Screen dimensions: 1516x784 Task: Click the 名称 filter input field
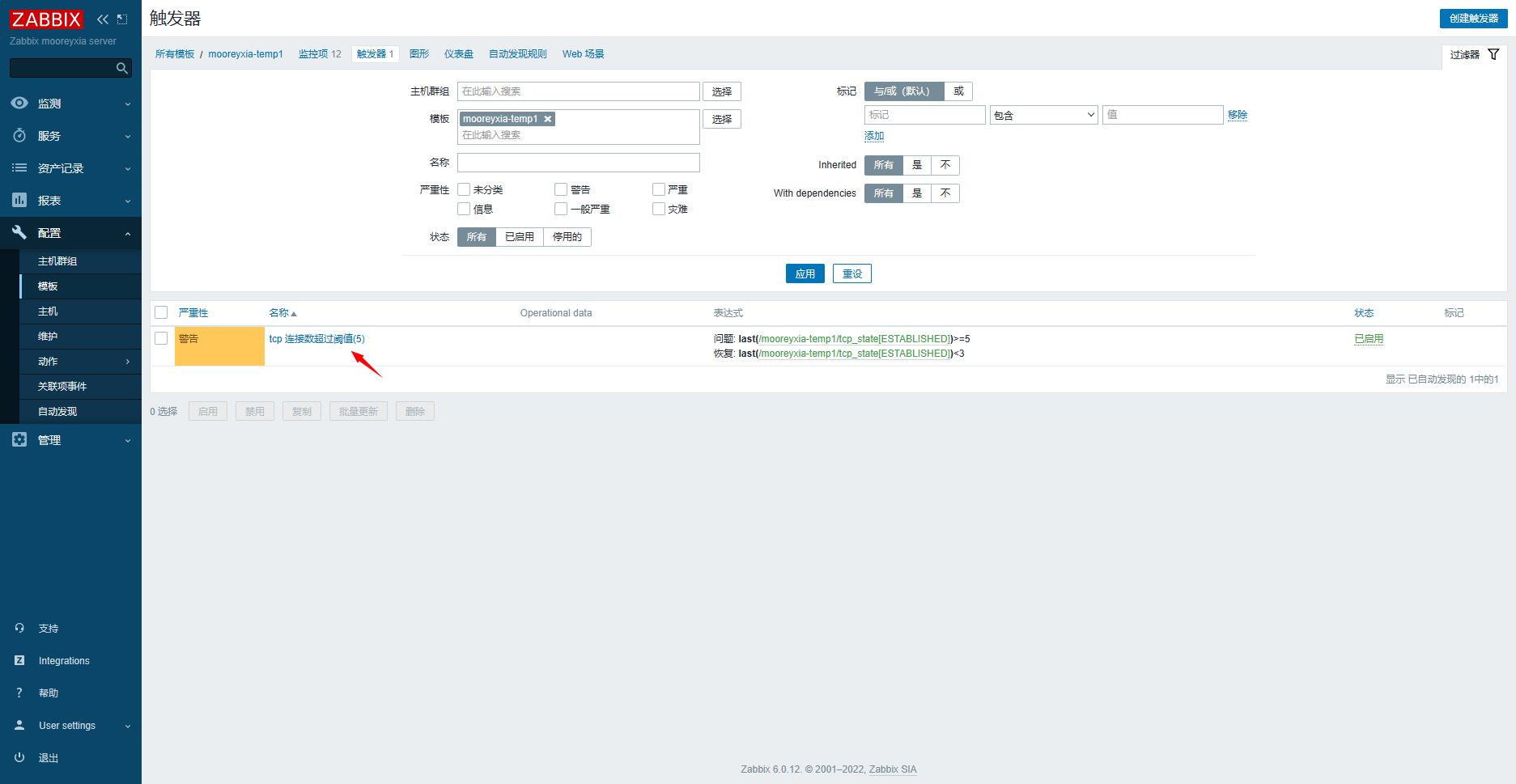point(579,163)
